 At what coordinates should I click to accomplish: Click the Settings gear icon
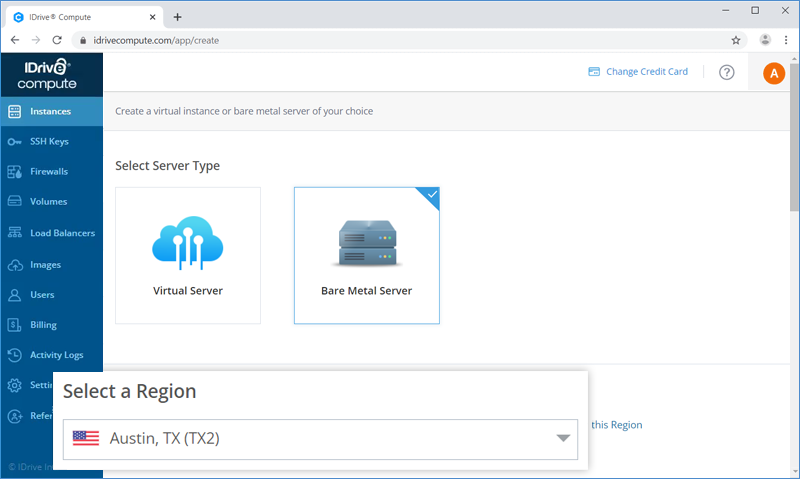coord(15,385)
